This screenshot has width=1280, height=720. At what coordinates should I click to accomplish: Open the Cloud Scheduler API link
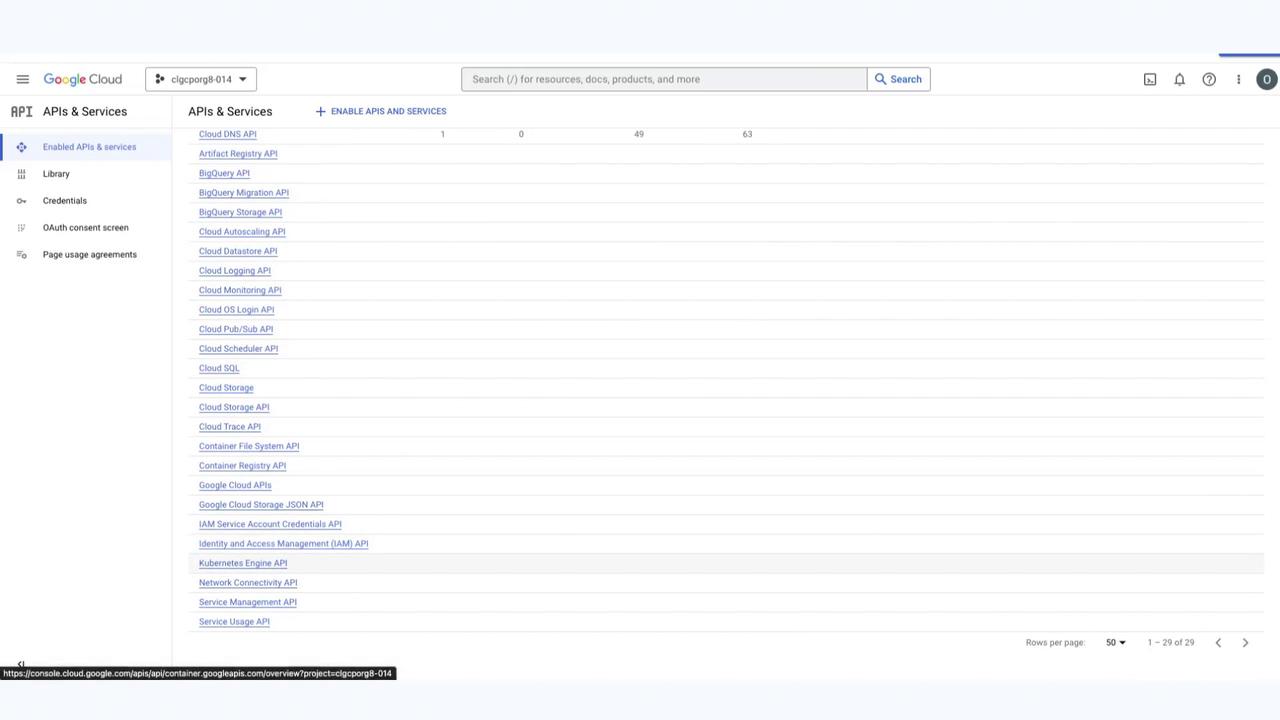[x=238, y=349]
